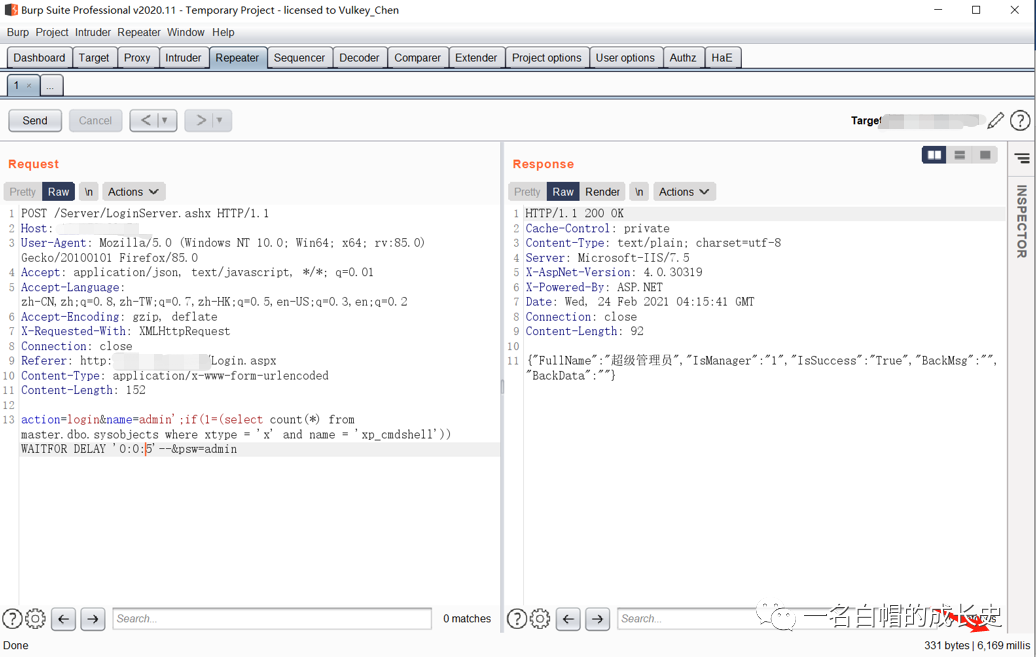Image resolution: width=1036 pixels, height=661 pixels.
Task: Click the WAITFOR DELAY payload line
Action: coord(129,449)
